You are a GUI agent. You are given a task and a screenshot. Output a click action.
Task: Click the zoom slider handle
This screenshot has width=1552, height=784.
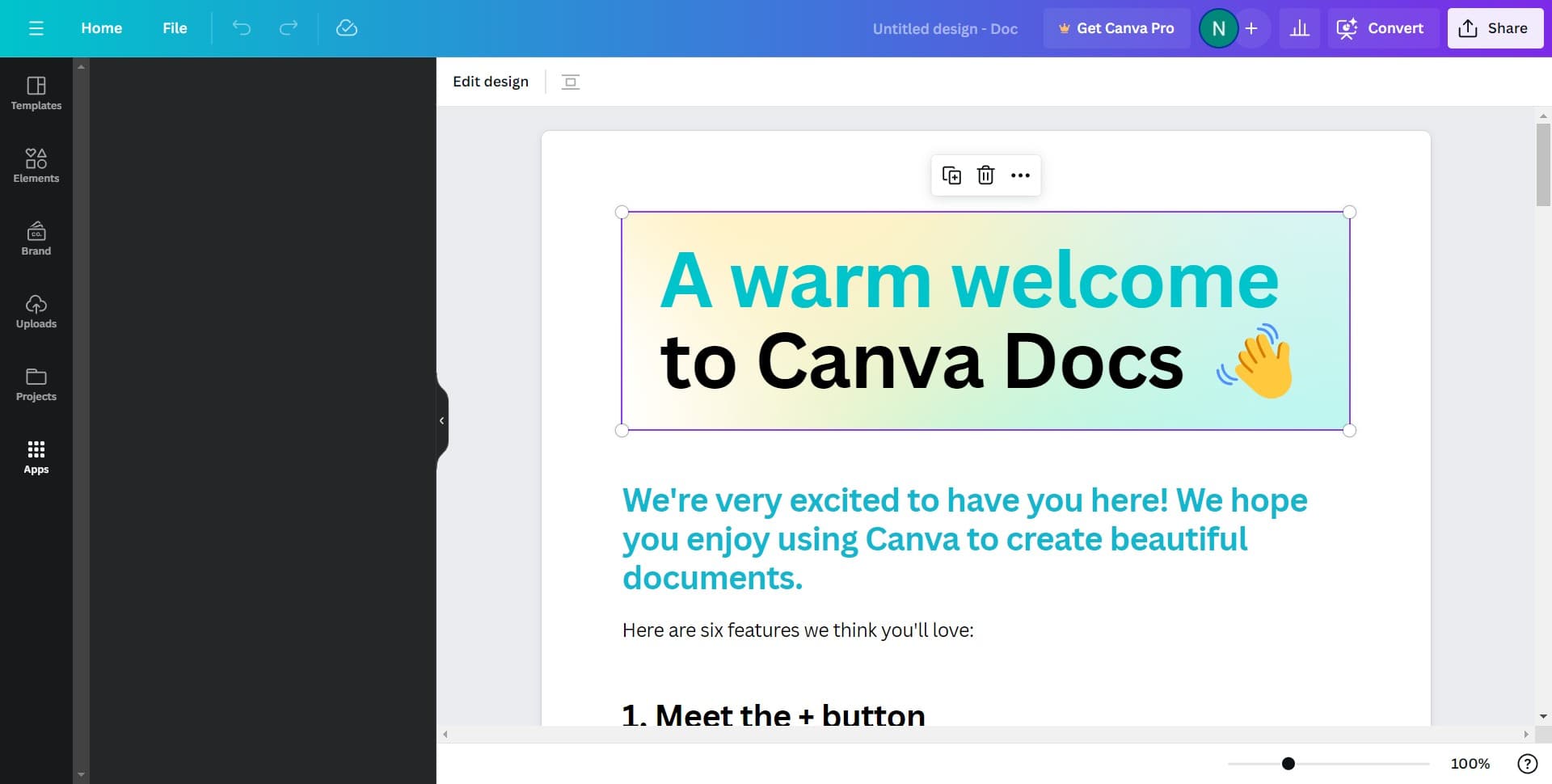[x=1288, y=763]
